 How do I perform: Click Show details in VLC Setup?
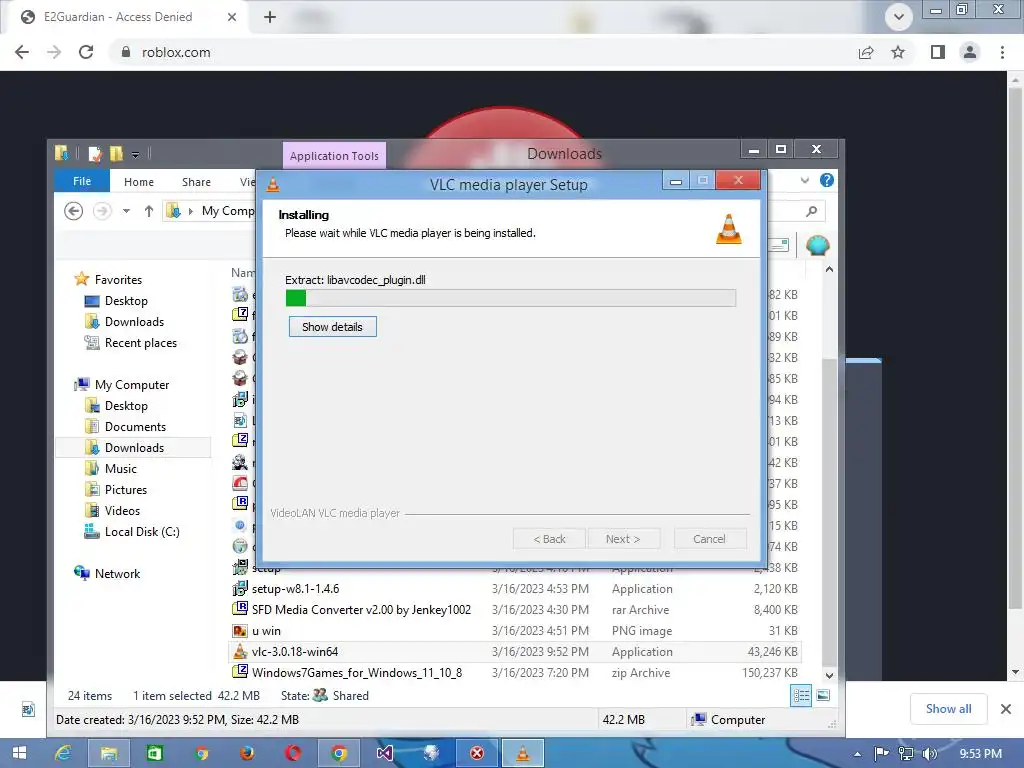tap(332, 327)
